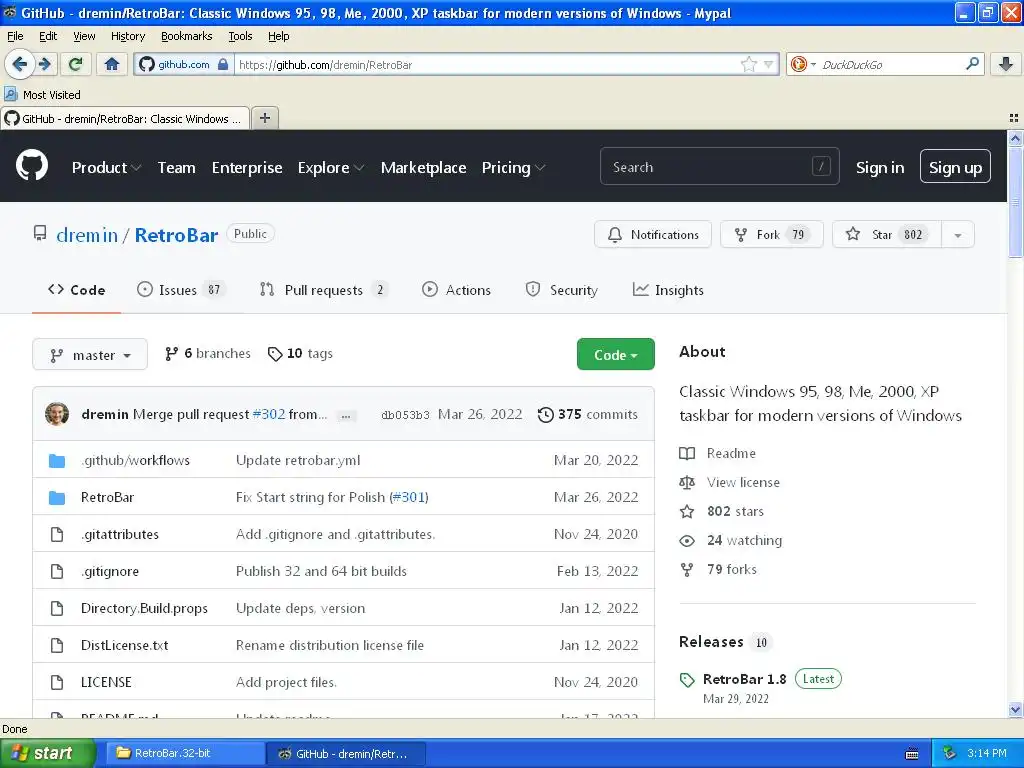Reload the page with the refresh icon

[76, 64]
